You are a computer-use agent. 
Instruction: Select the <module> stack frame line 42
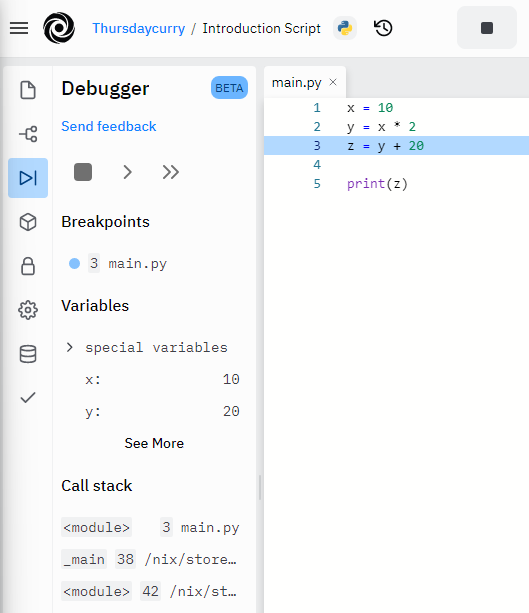coord(151,591)
